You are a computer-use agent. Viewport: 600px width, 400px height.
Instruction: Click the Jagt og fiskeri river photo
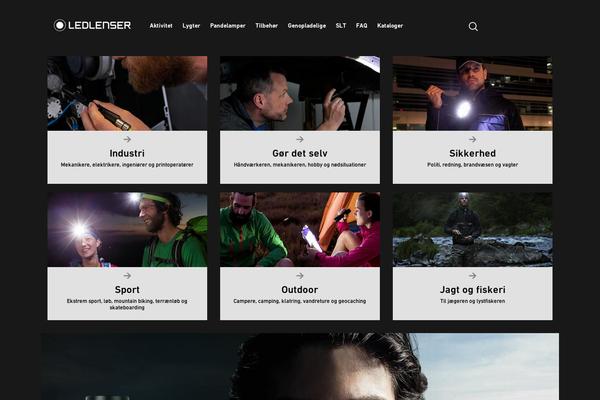(473, 230)
